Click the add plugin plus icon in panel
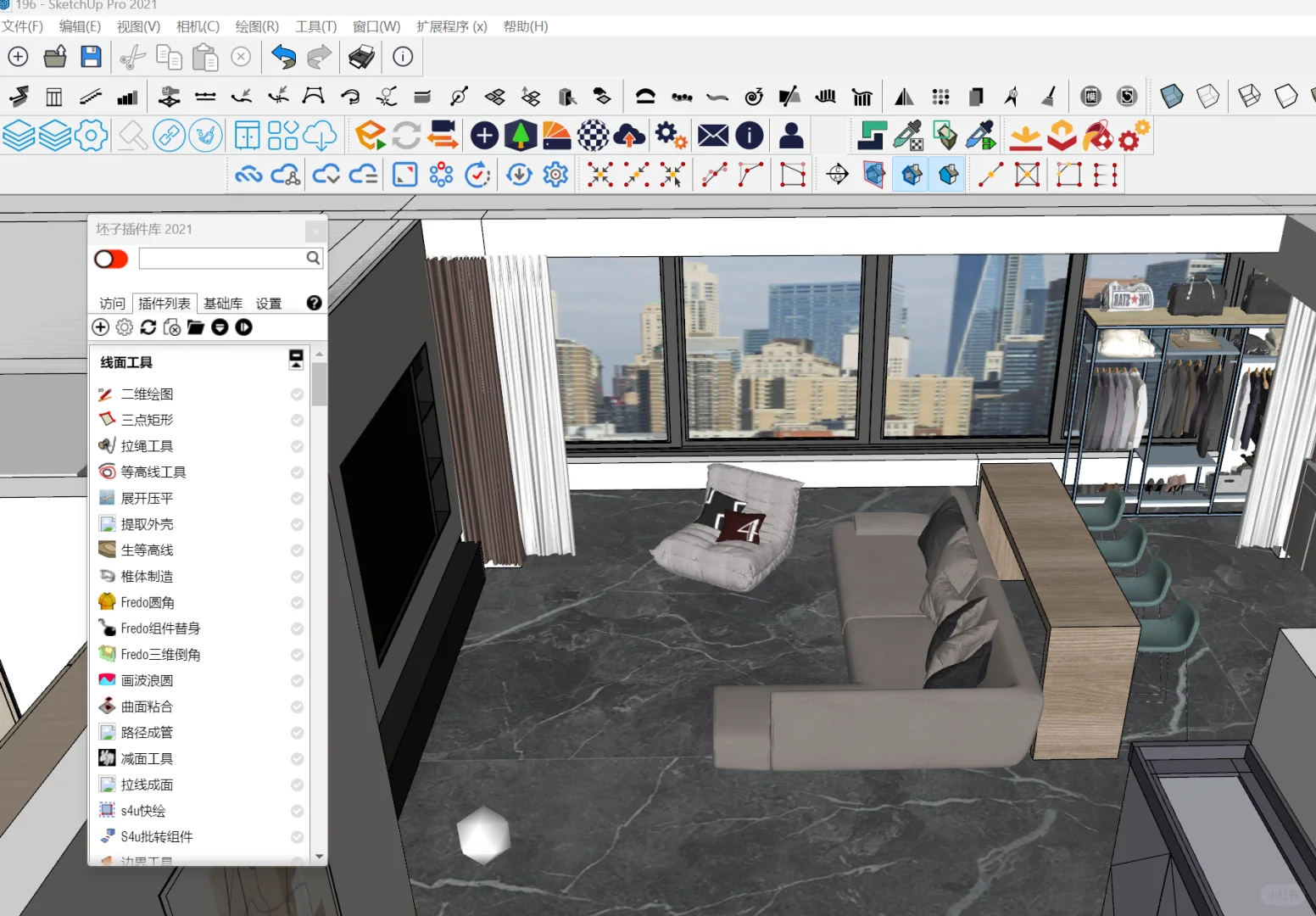The height and width of the screenshot is (916, 1316). tap(100, 327)
